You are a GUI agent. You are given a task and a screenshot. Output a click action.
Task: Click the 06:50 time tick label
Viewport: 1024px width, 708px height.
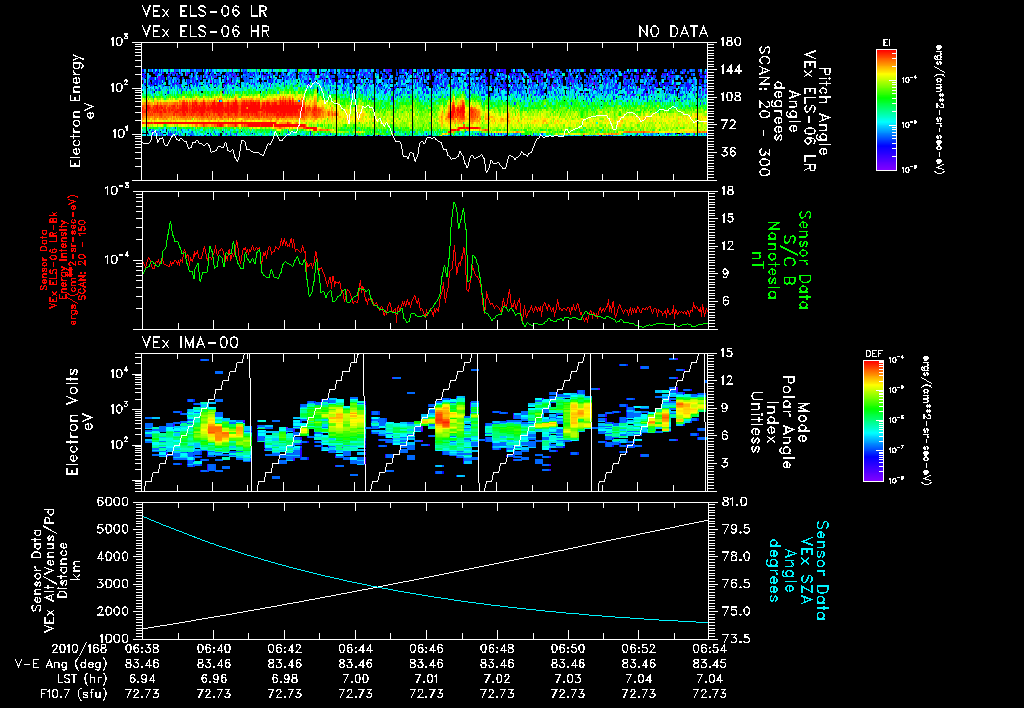[568, 650]
